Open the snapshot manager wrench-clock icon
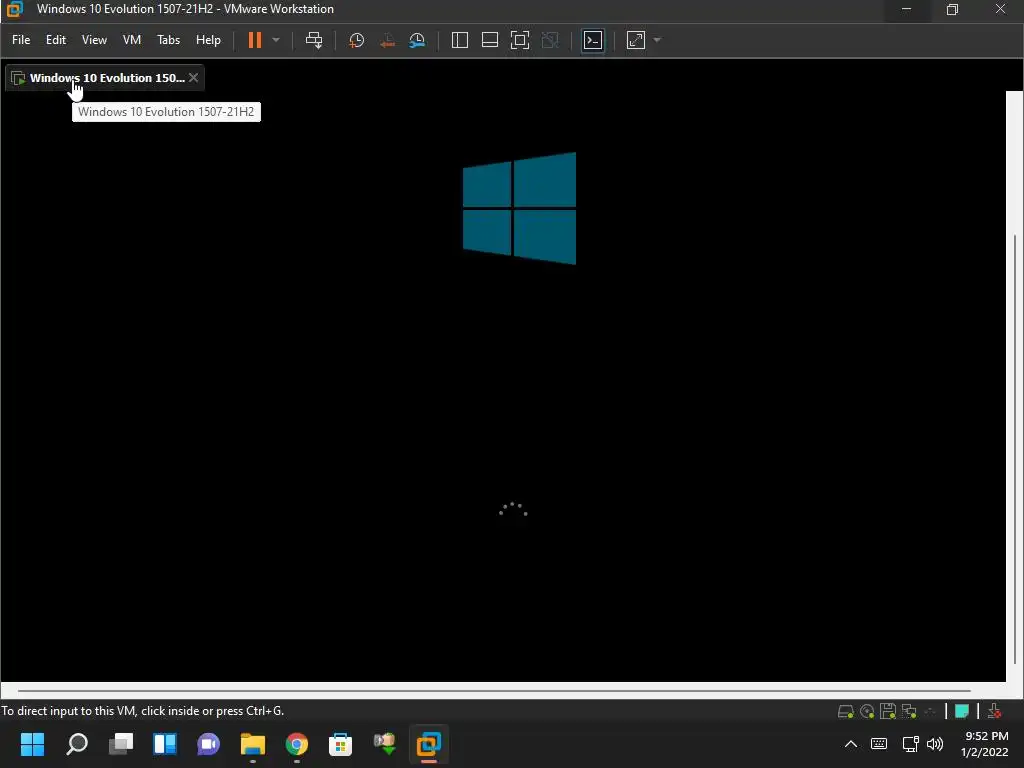The width and height of the screenshot is (1024, 768). point(417,40)
